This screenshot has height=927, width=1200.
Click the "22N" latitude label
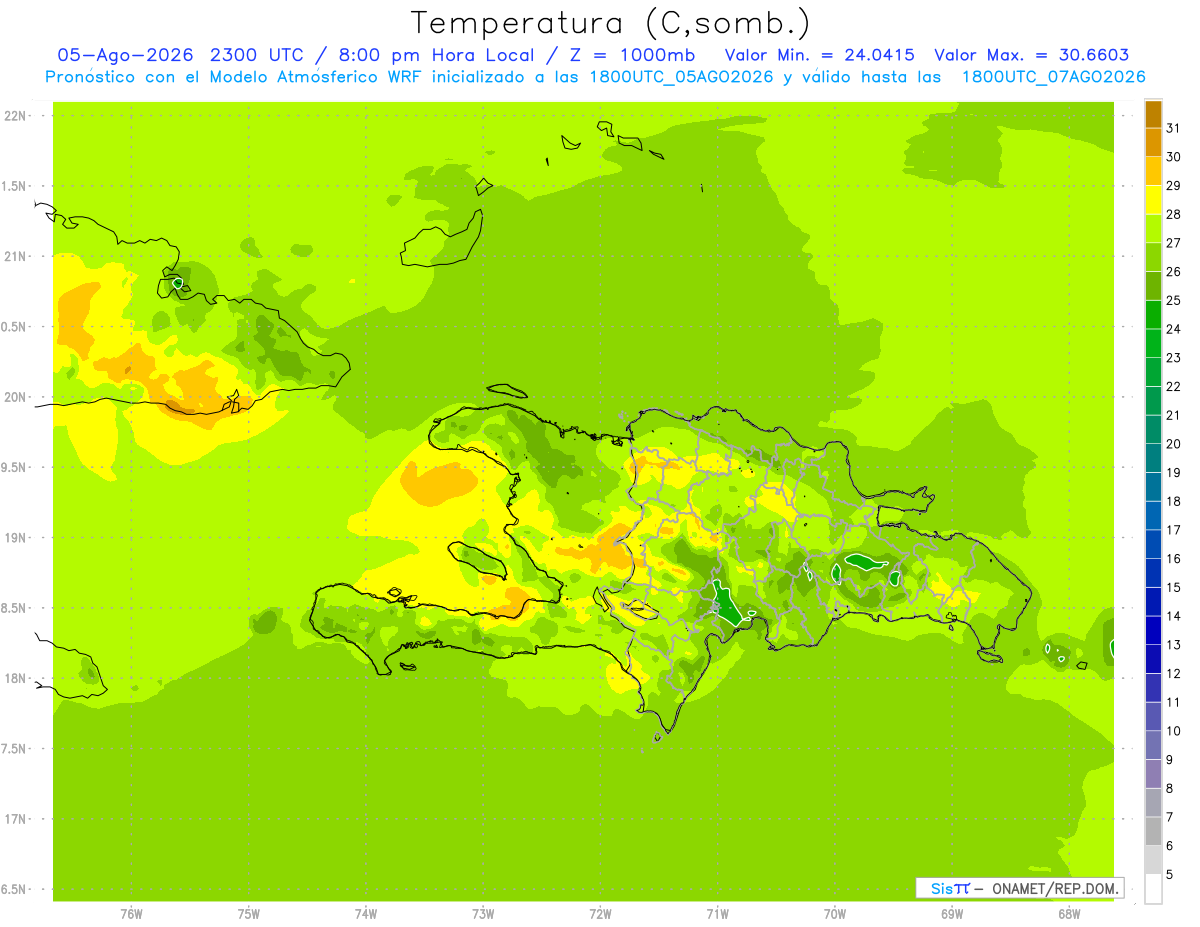pos(15,116)
